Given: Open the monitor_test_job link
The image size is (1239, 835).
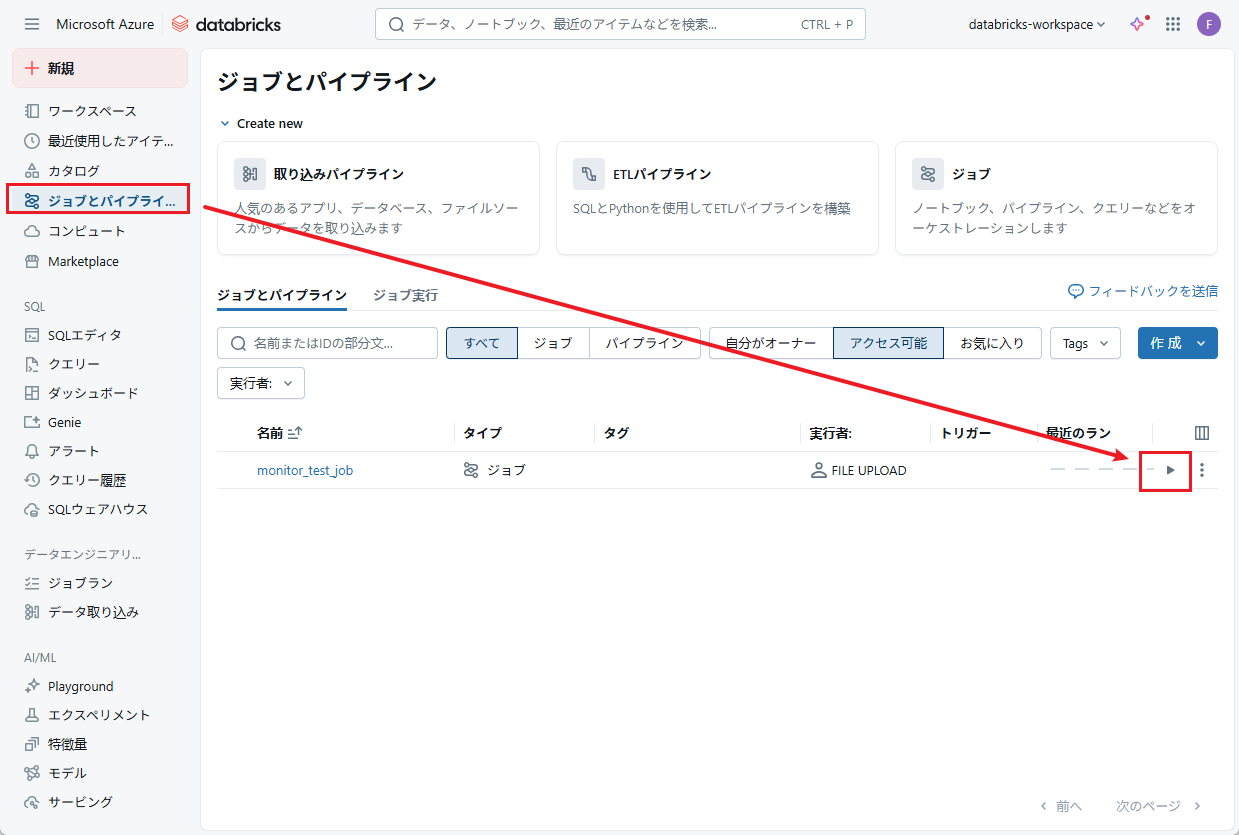Looking at the screenshot, I should [305, 470].
